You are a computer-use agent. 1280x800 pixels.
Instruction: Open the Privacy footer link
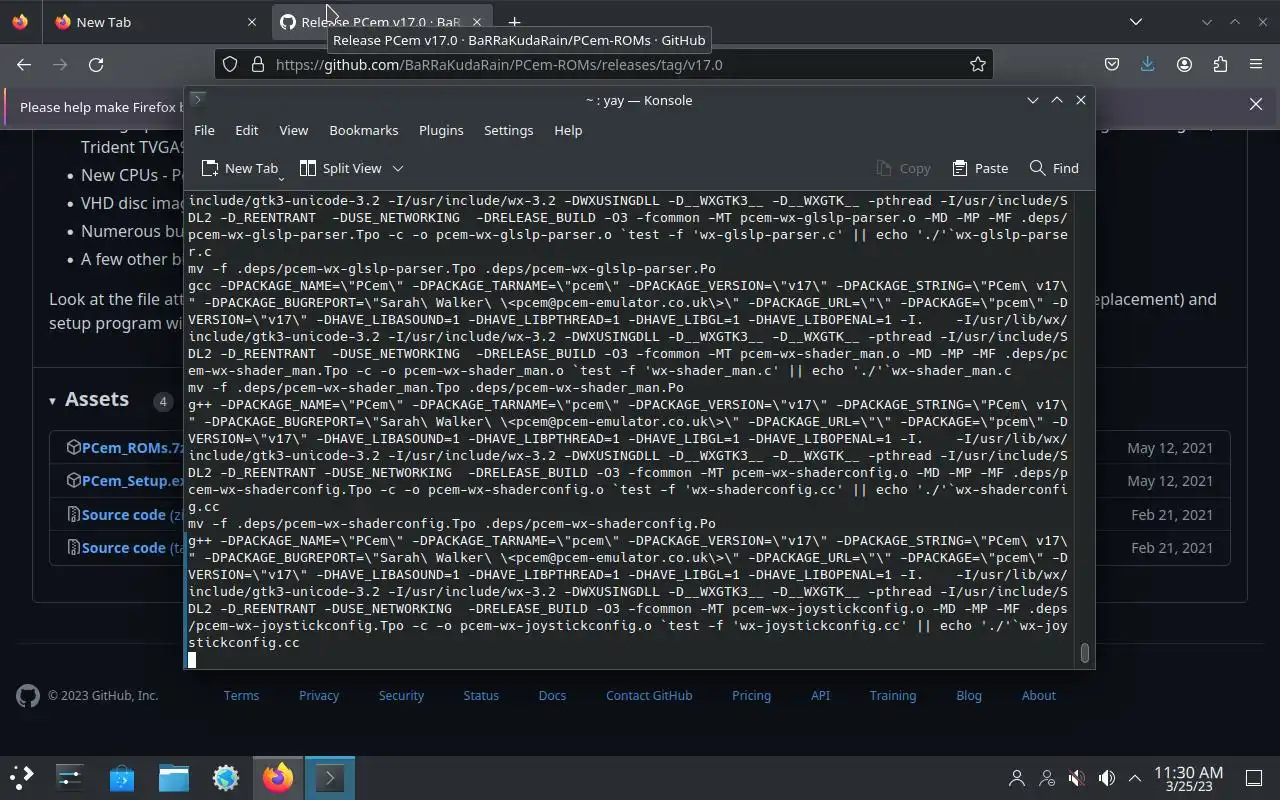pos(319,695)
